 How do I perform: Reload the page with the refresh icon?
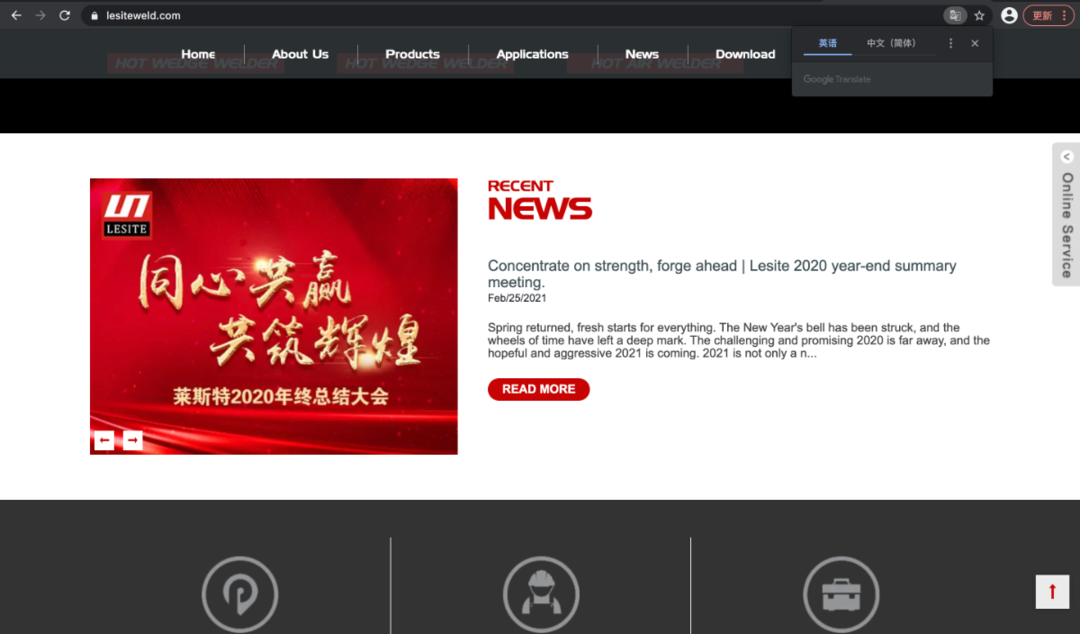point(65,16)
